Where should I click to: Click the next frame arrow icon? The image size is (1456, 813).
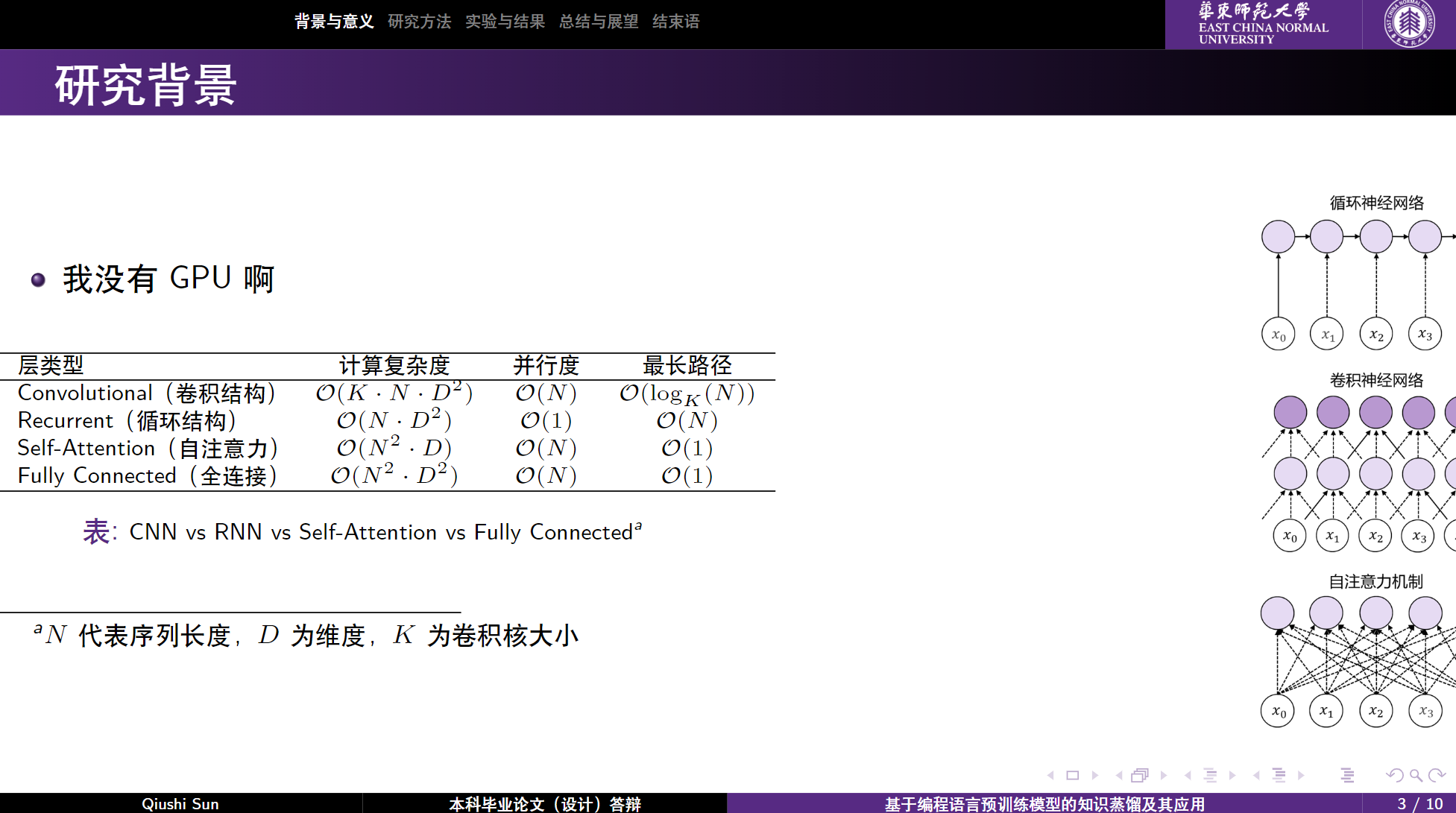(1163, 775)
